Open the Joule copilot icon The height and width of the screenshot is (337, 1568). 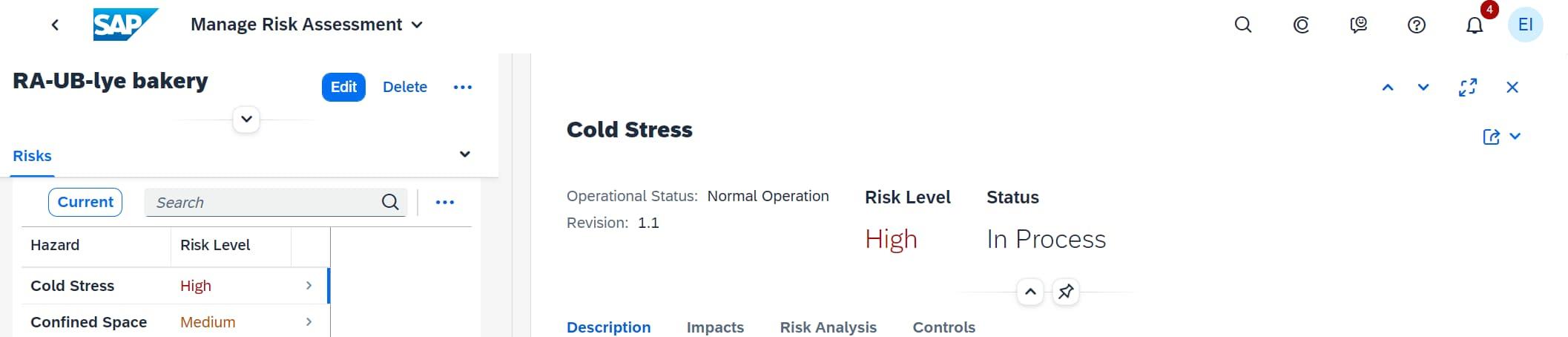1301,25
